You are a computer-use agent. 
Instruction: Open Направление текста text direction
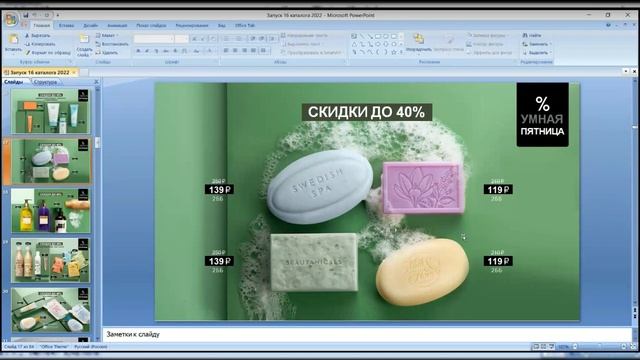[304, 36]
